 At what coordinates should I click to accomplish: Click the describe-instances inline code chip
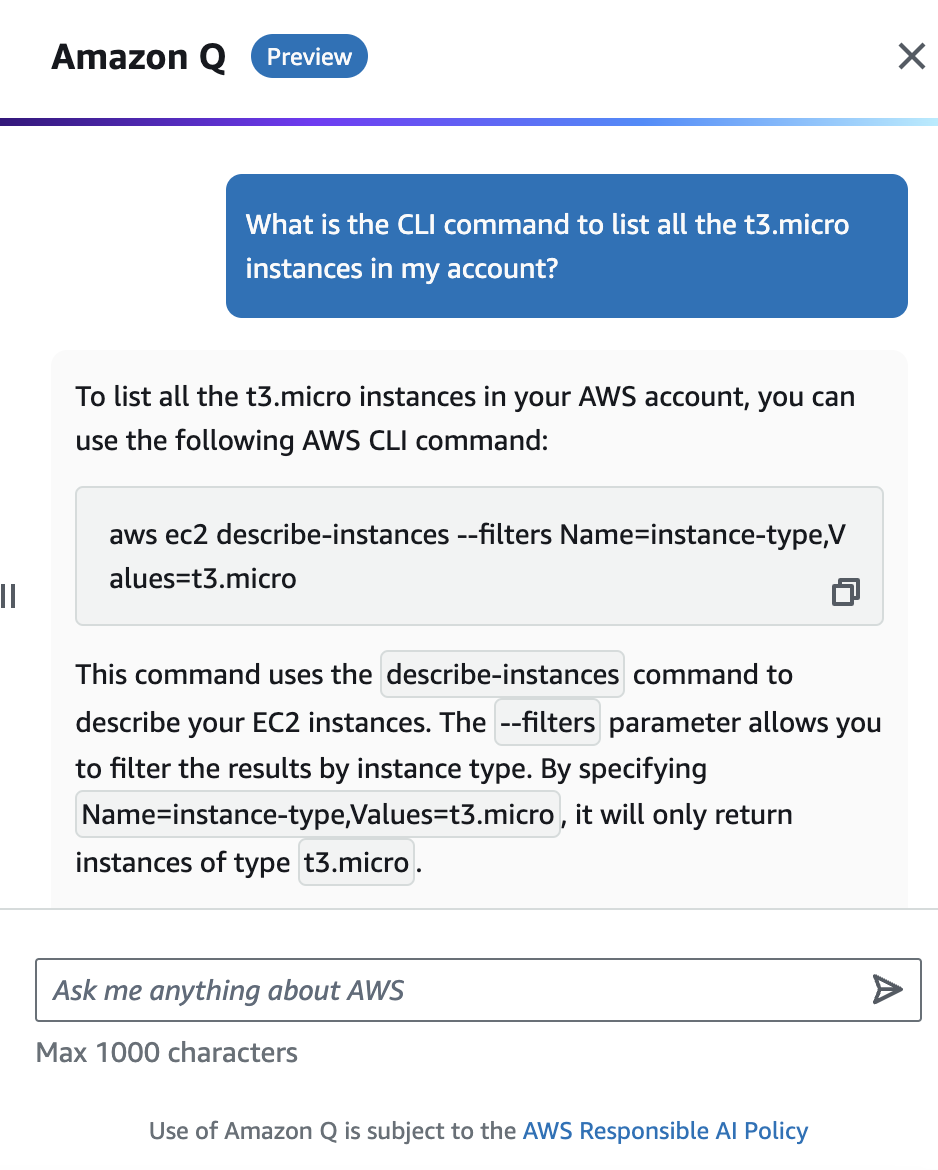[x=502, y=675]
